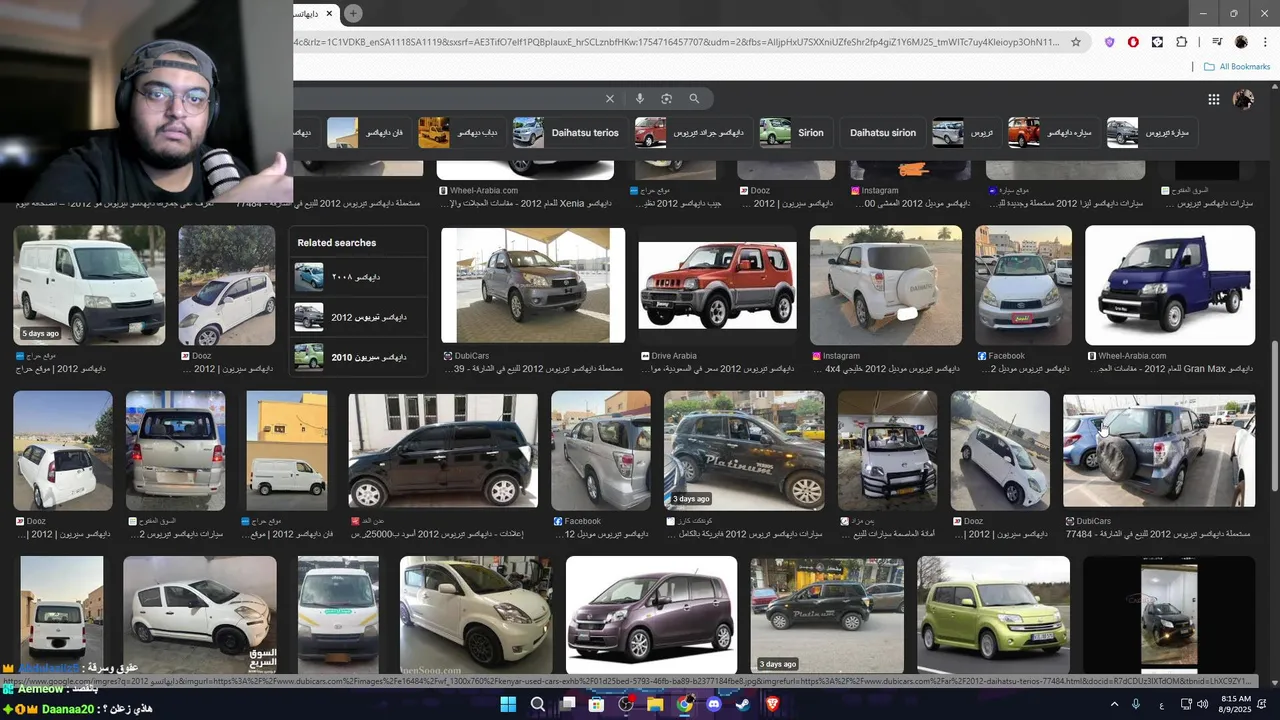
Task: Open the green boxy car image
Action: coord(993,615)
